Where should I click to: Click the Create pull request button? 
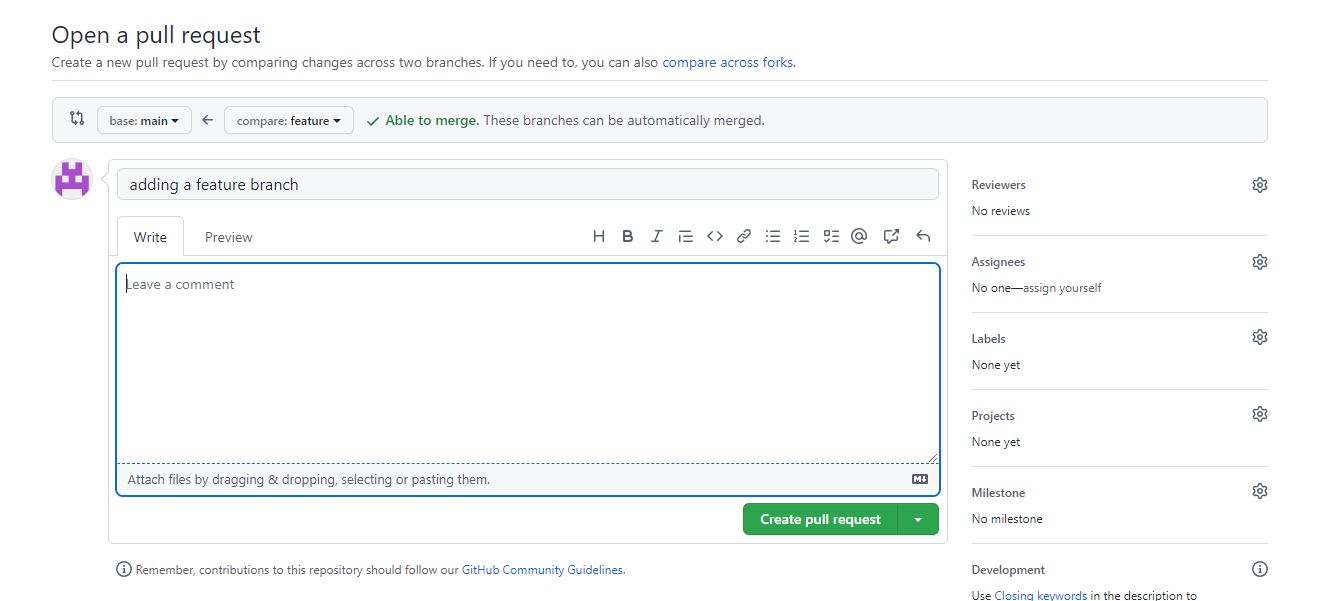click(x=820, y=519)
